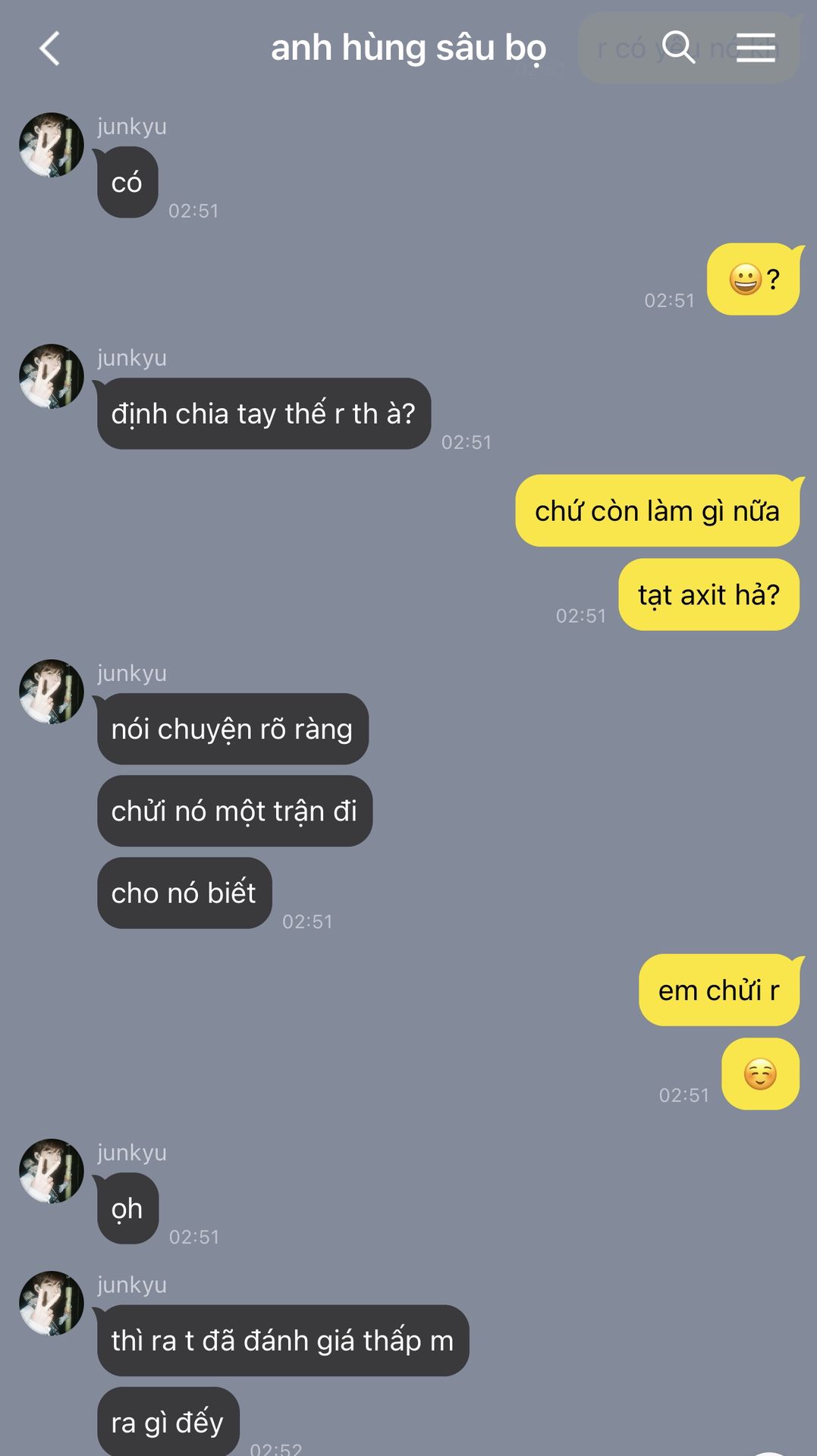Image resolution: width=817 pixels, height=1456 pixels.
Task: Select the yellow bubble chứ còn làm gì nữa
Action: [657, 510]
